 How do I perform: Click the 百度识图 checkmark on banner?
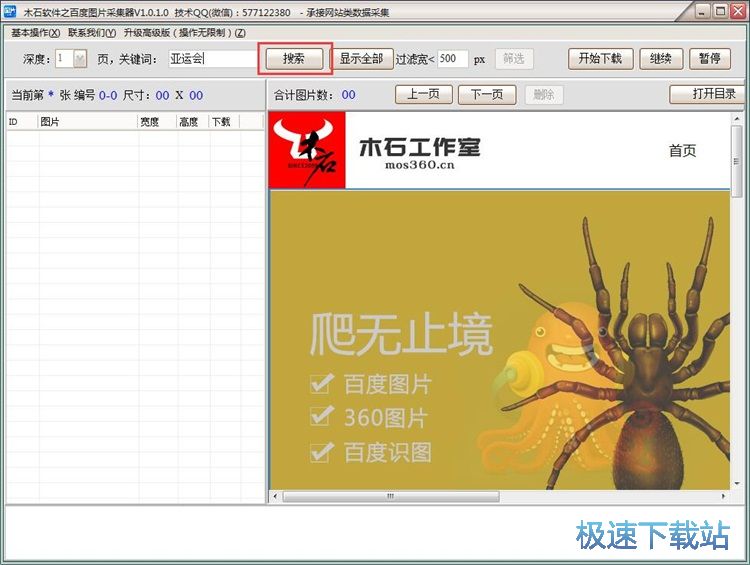321,451
